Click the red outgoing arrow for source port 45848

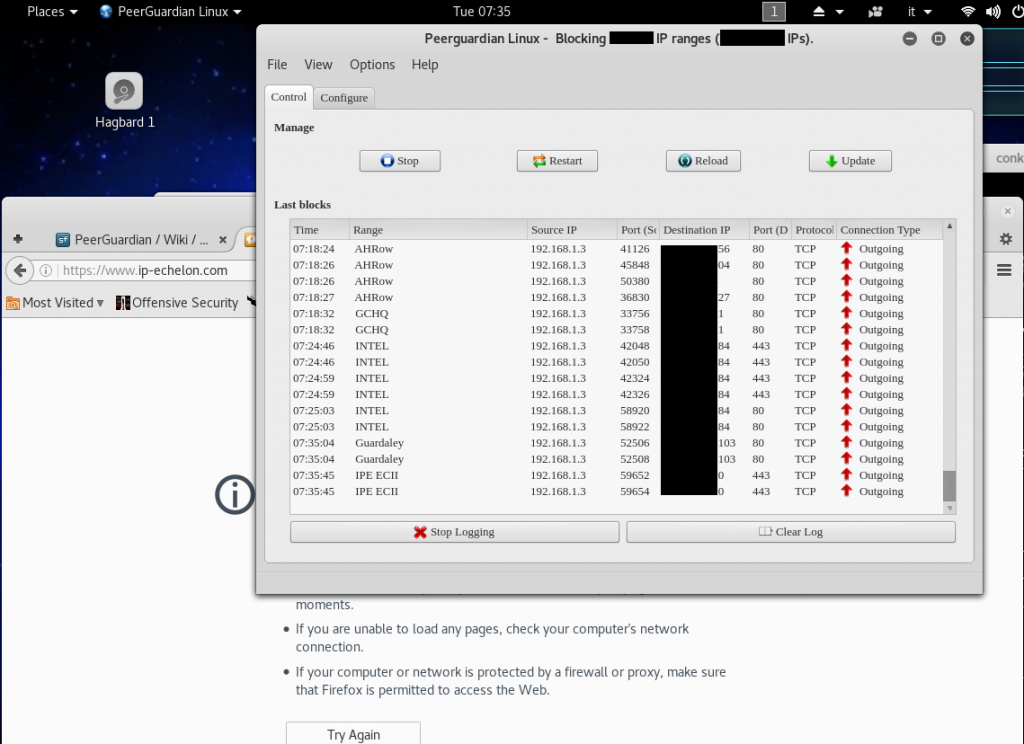(846, 265)
